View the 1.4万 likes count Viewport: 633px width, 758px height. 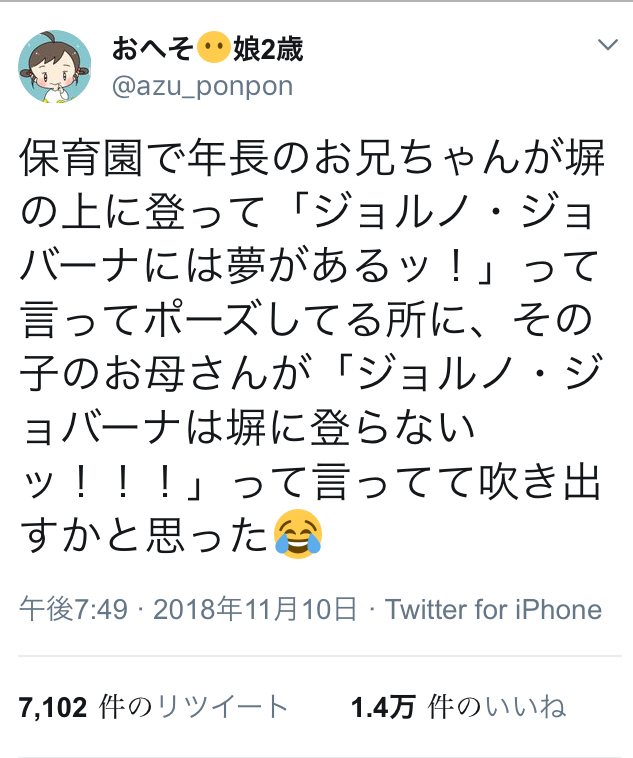383,708
